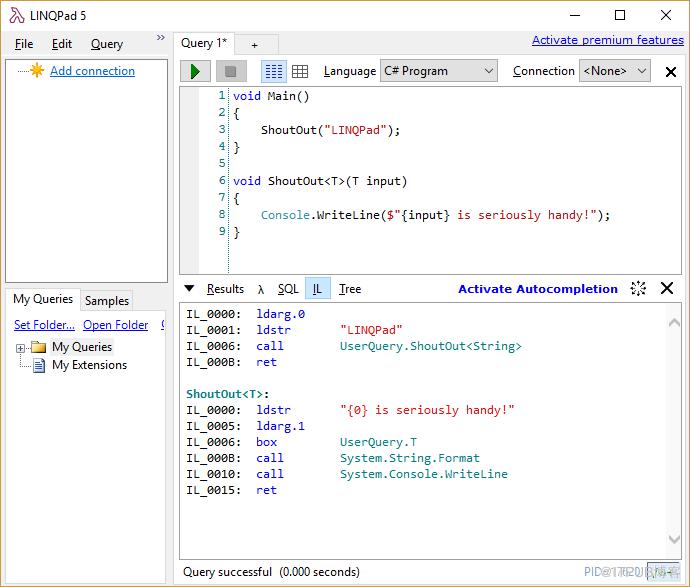690x587 pixels.
Task: Expand hidden menu items chevron
Action: click(x=161, y=38)
